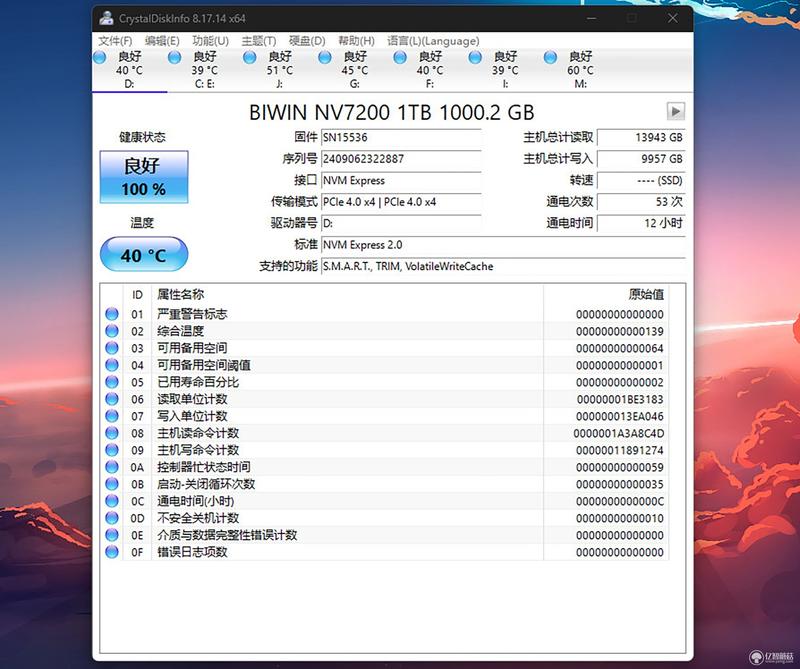Image resolution: width=800 pixels, height=669 pixels.
Task: Click the status dot for 已用寿命百分比
Action: pyautogui.click(x=112, y=382)
